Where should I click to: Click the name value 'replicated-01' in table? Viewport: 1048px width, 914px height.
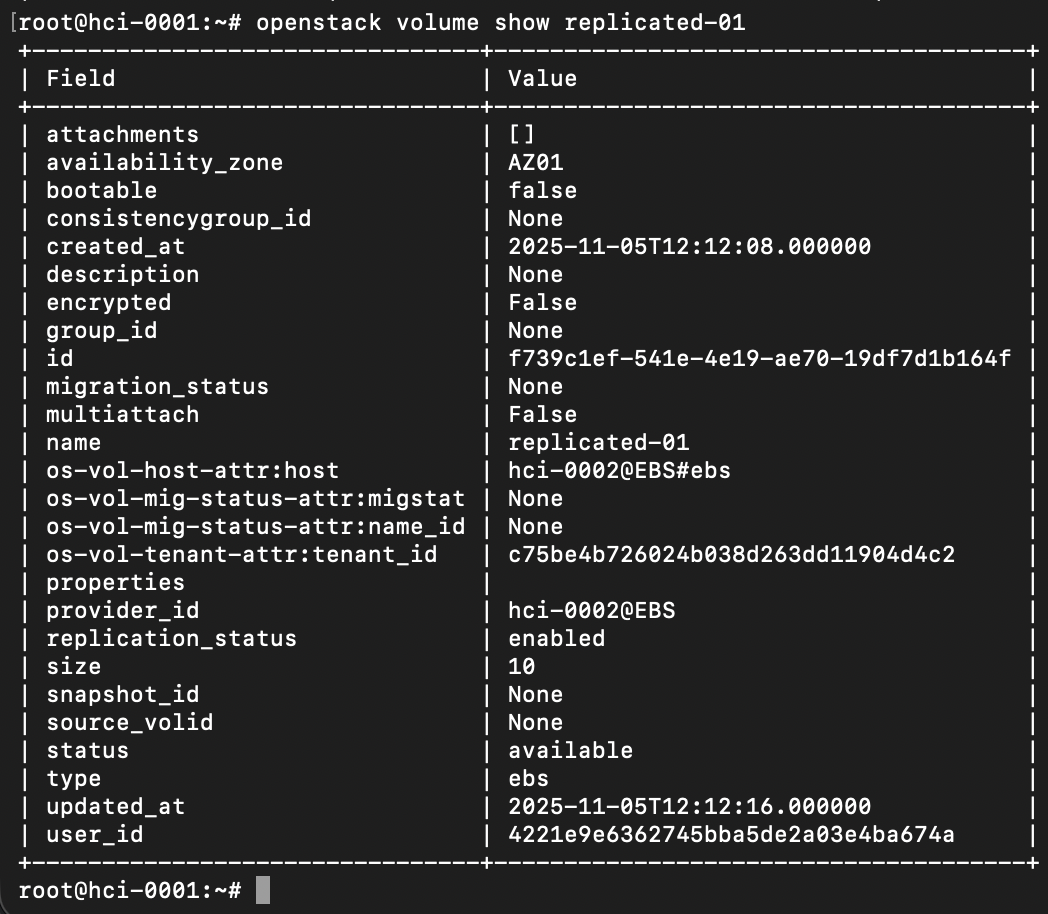598,442
